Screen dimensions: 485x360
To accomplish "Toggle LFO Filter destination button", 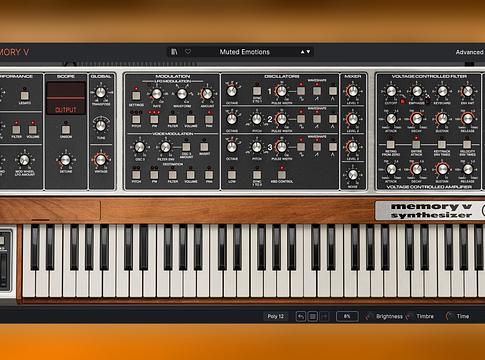I will [x=172, y=119].
